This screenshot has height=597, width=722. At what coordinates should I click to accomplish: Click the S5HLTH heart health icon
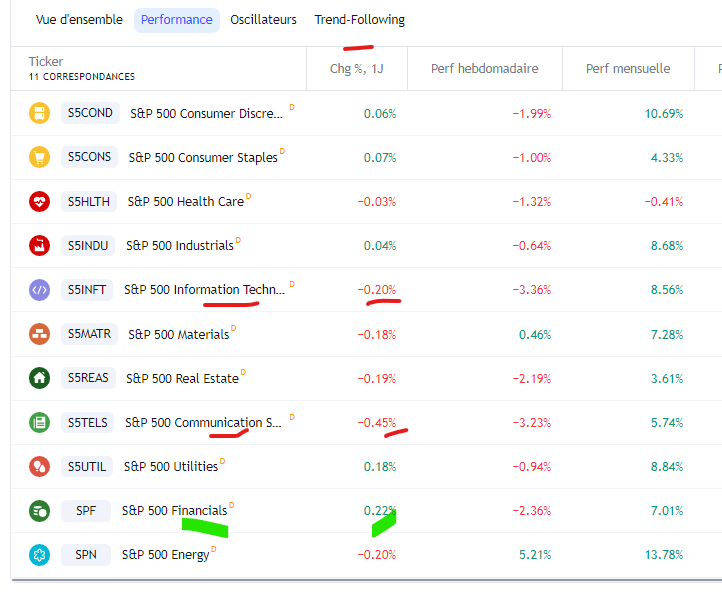pos(40,202)
